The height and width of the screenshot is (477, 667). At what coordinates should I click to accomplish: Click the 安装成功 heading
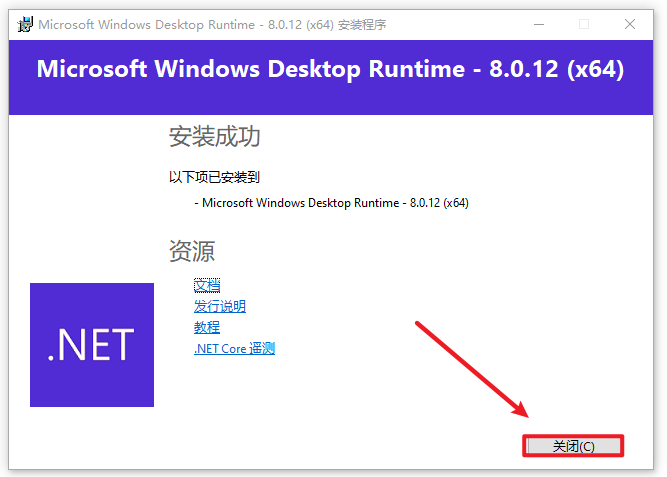pos(214,137)
